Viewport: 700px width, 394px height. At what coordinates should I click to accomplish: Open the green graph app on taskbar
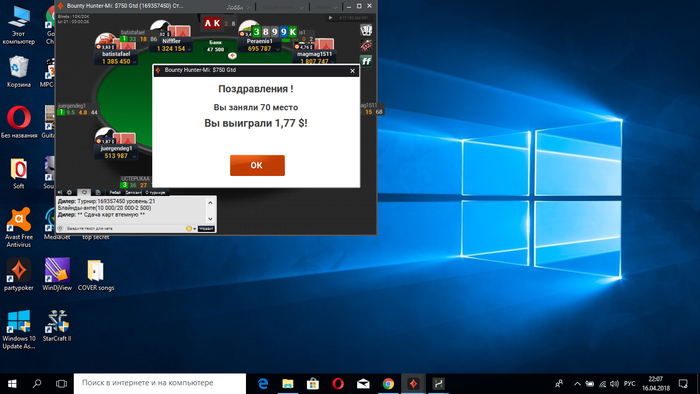click(438, 384)
